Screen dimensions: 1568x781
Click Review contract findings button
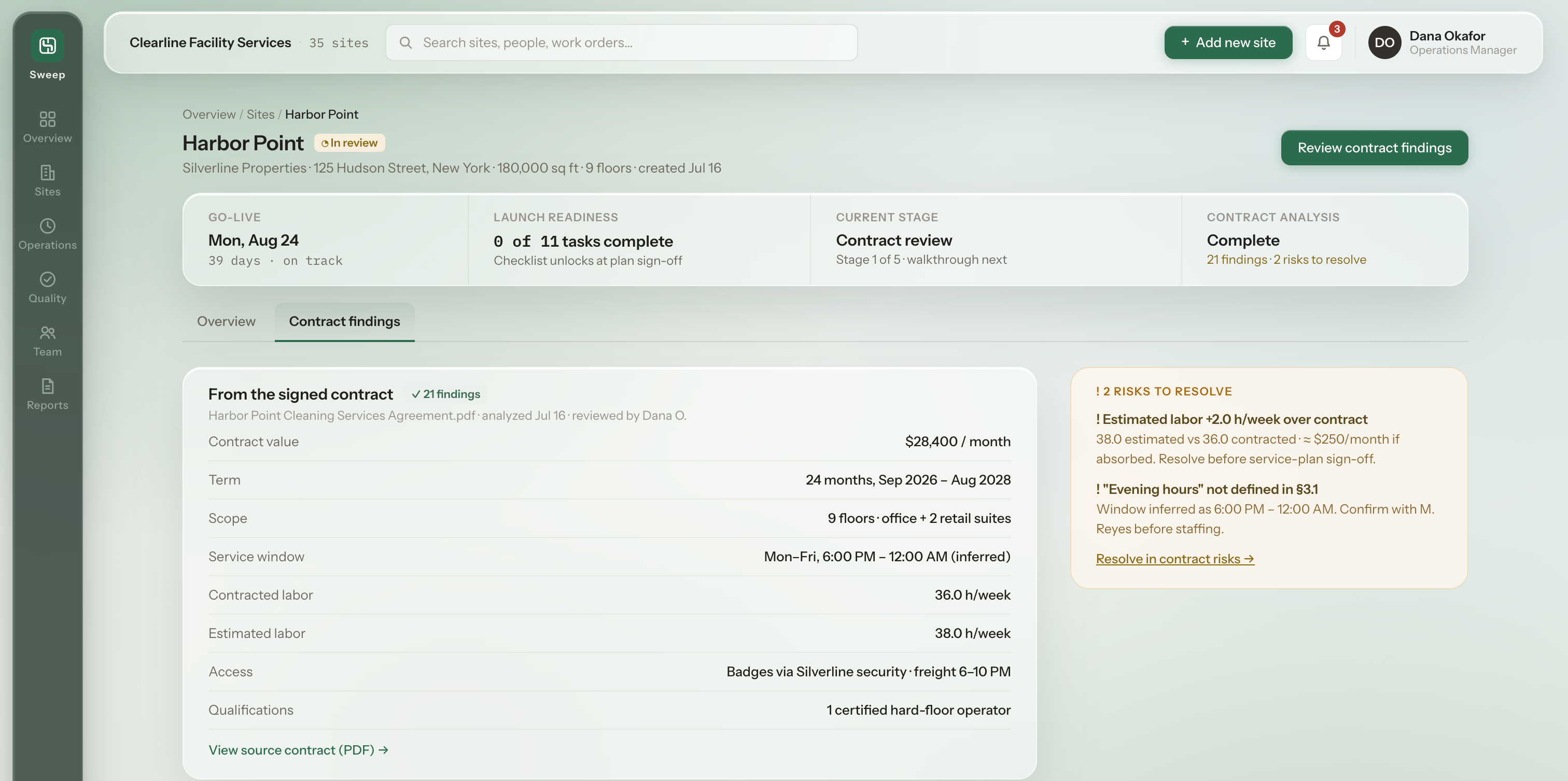tap(1374, 148)
